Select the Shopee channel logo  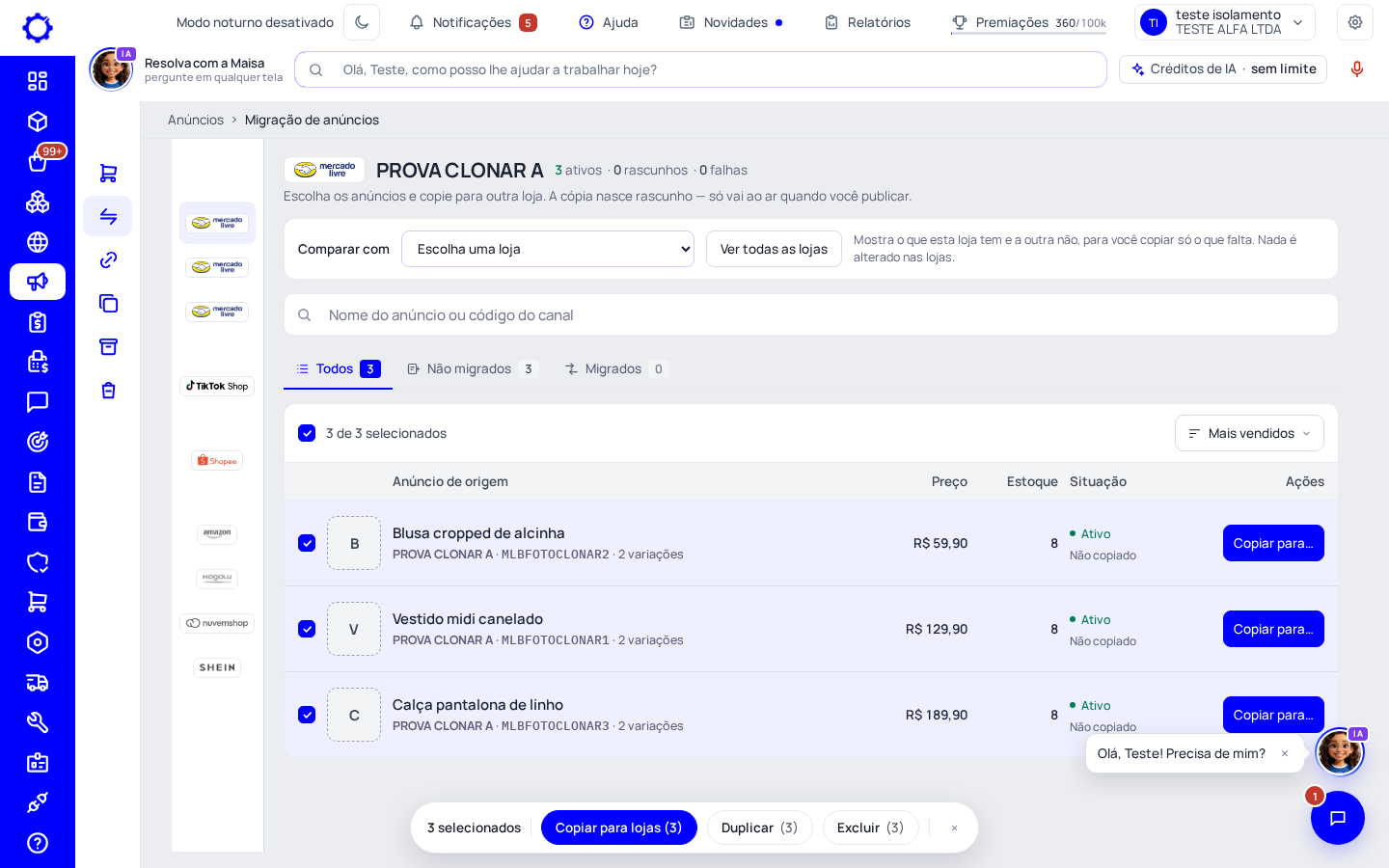pyautogui.click(x=217, y=461)
